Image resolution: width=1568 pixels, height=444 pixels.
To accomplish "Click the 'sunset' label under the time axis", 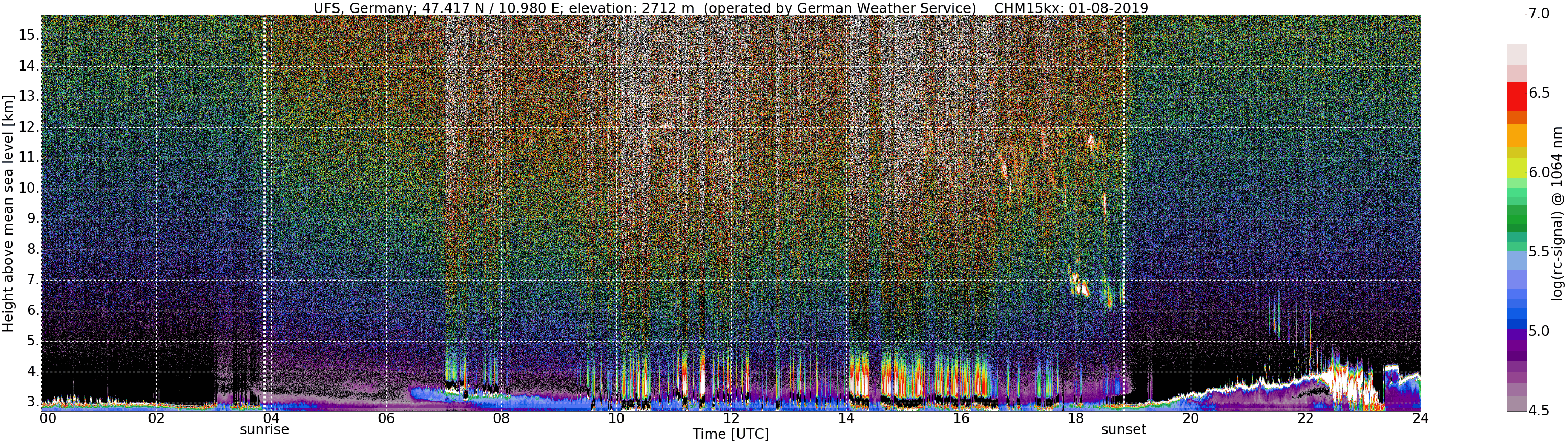I will point(1123,429).
